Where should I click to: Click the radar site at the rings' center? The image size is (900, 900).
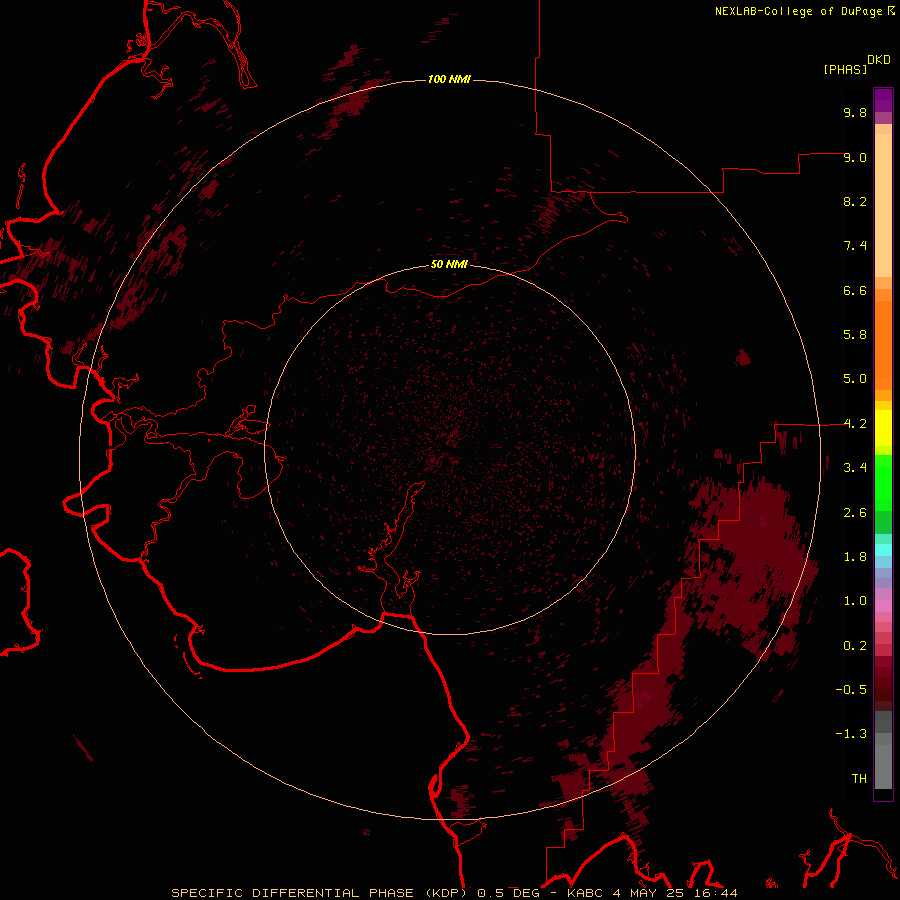click(449, 449)
